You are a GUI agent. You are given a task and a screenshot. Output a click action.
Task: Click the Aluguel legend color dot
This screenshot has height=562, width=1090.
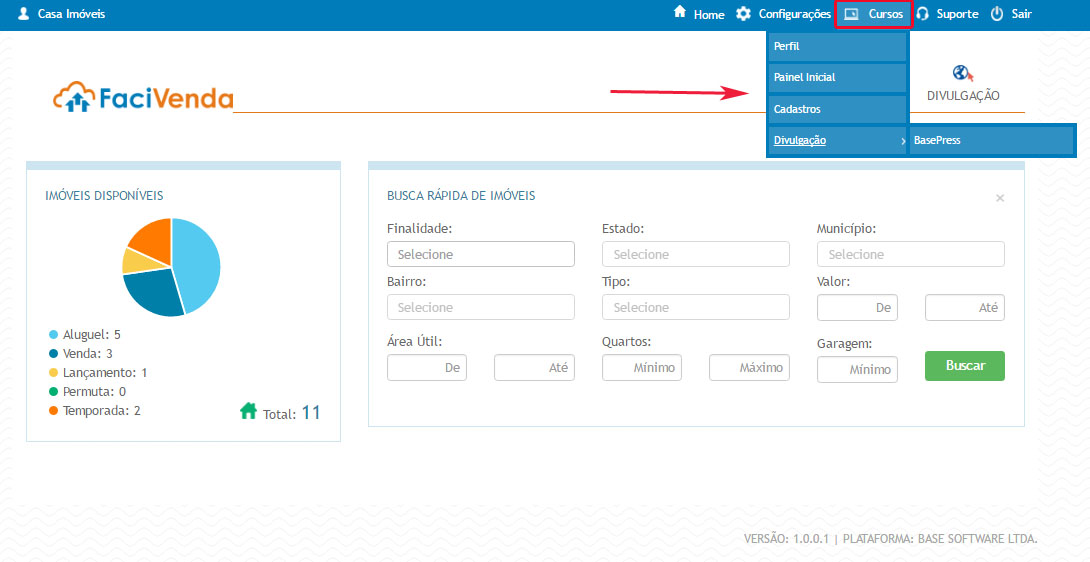(x=52, y=335)
